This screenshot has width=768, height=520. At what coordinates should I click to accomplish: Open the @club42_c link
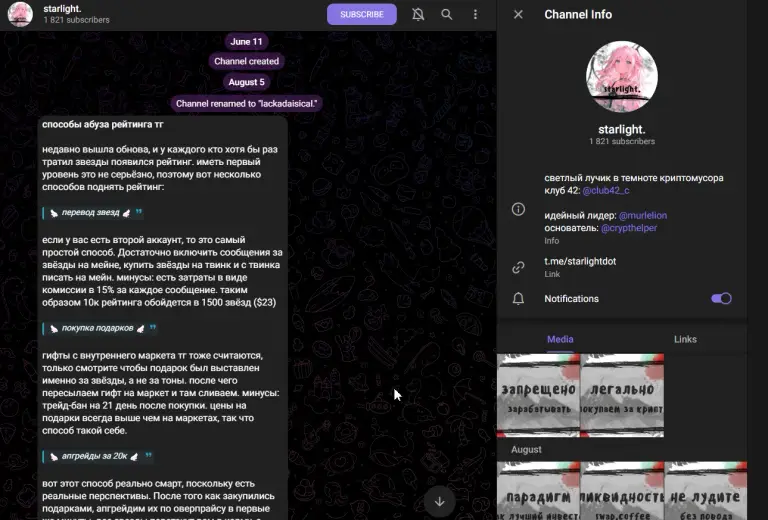(x=606, y=190)
